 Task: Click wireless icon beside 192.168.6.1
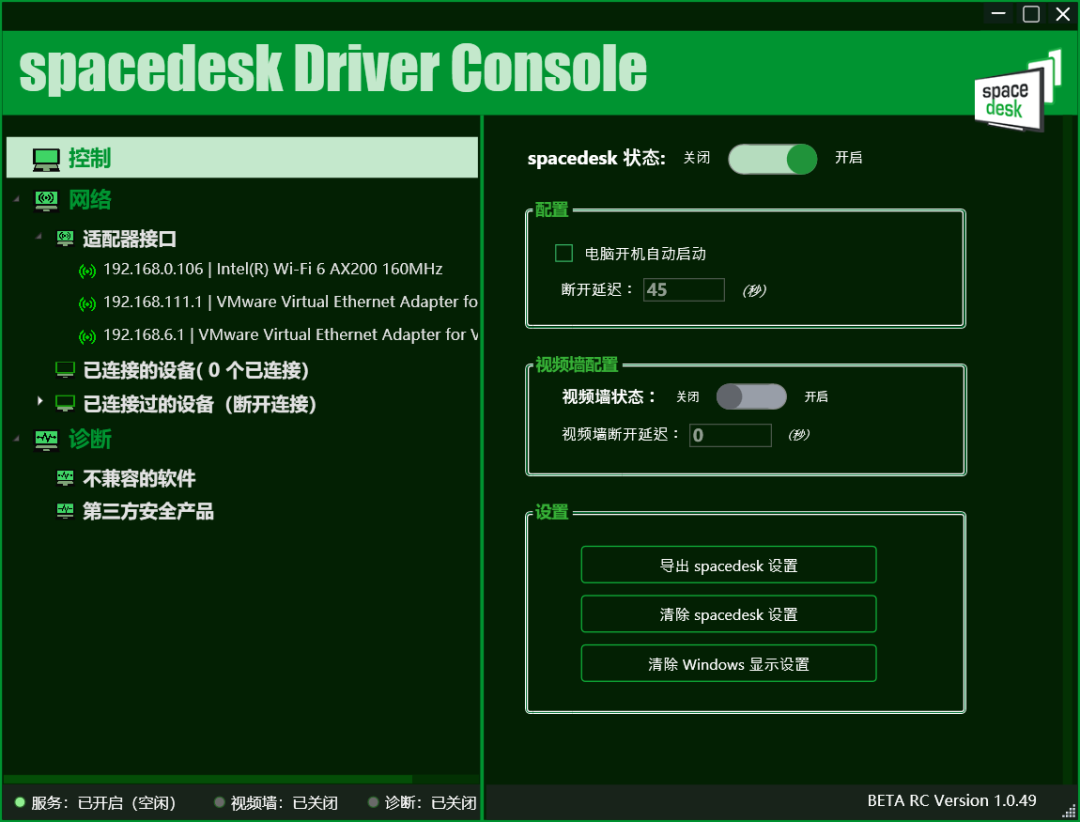[87, 336]
